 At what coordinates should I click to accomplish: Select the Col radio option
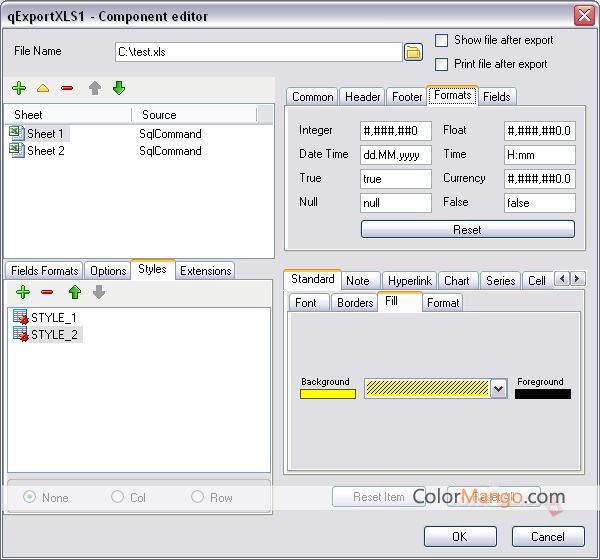(117, 497)
